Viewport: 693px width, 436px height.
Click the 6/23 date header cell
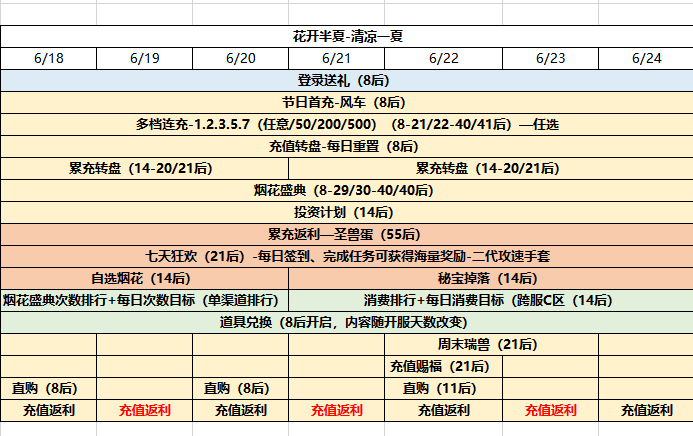pos(550,58)
